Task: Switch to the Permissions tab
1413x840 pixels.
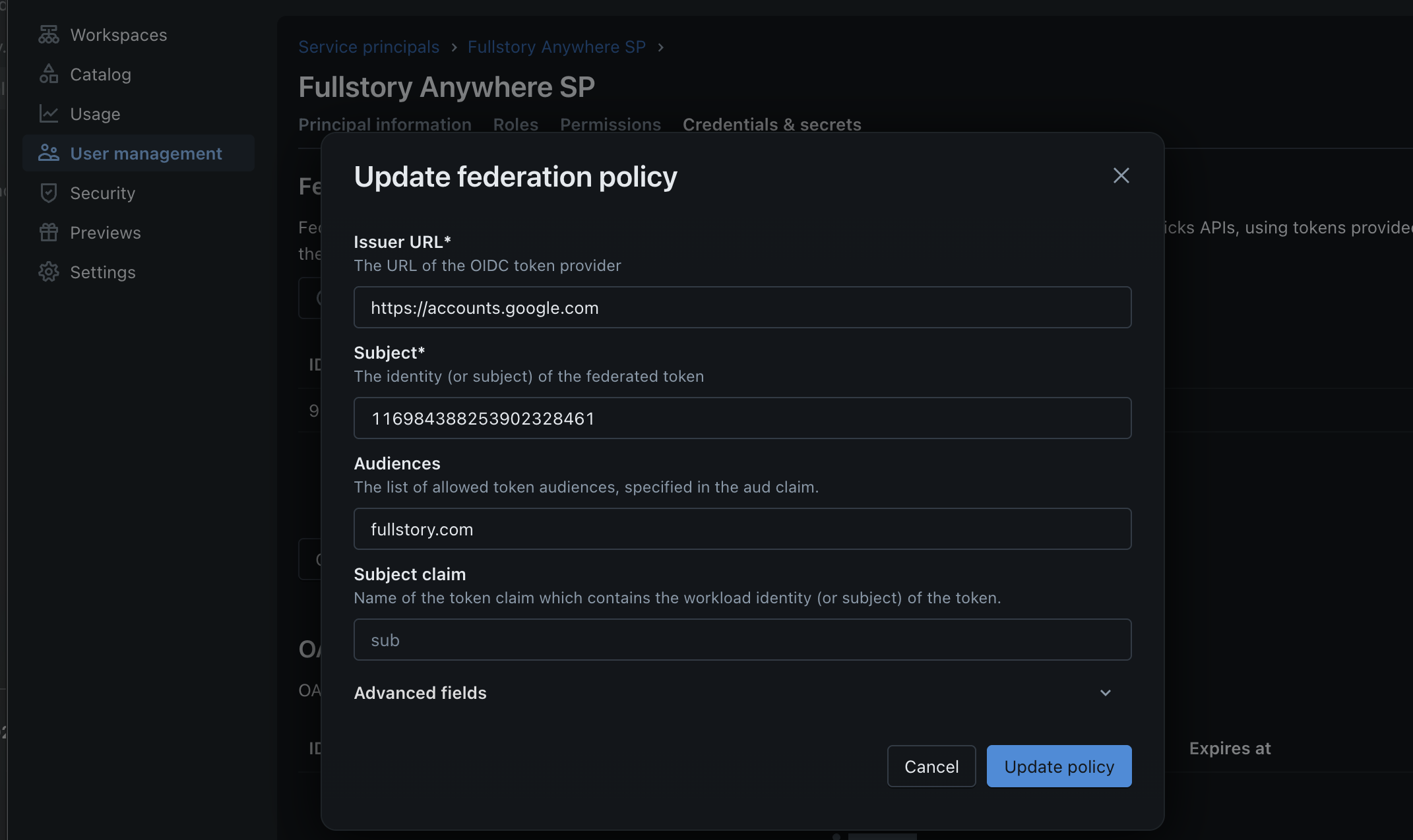Action: point(610,125)
